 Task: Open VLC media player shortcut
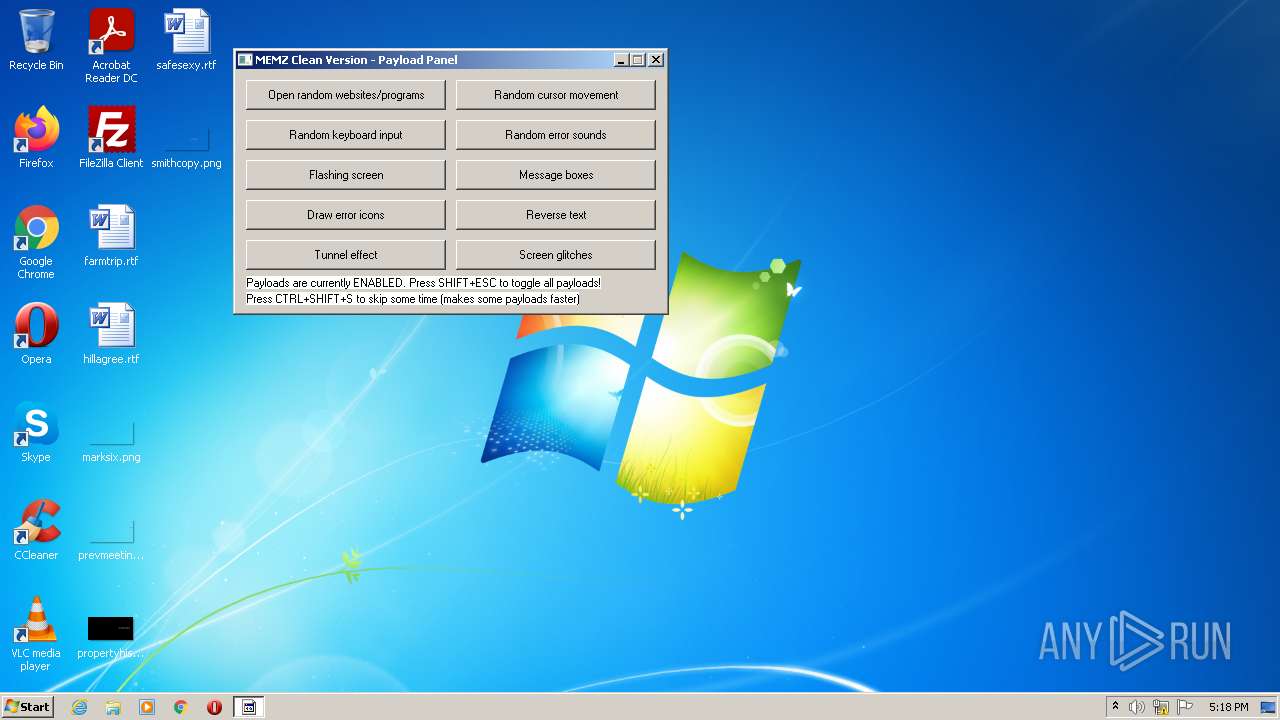pos(36,634)
